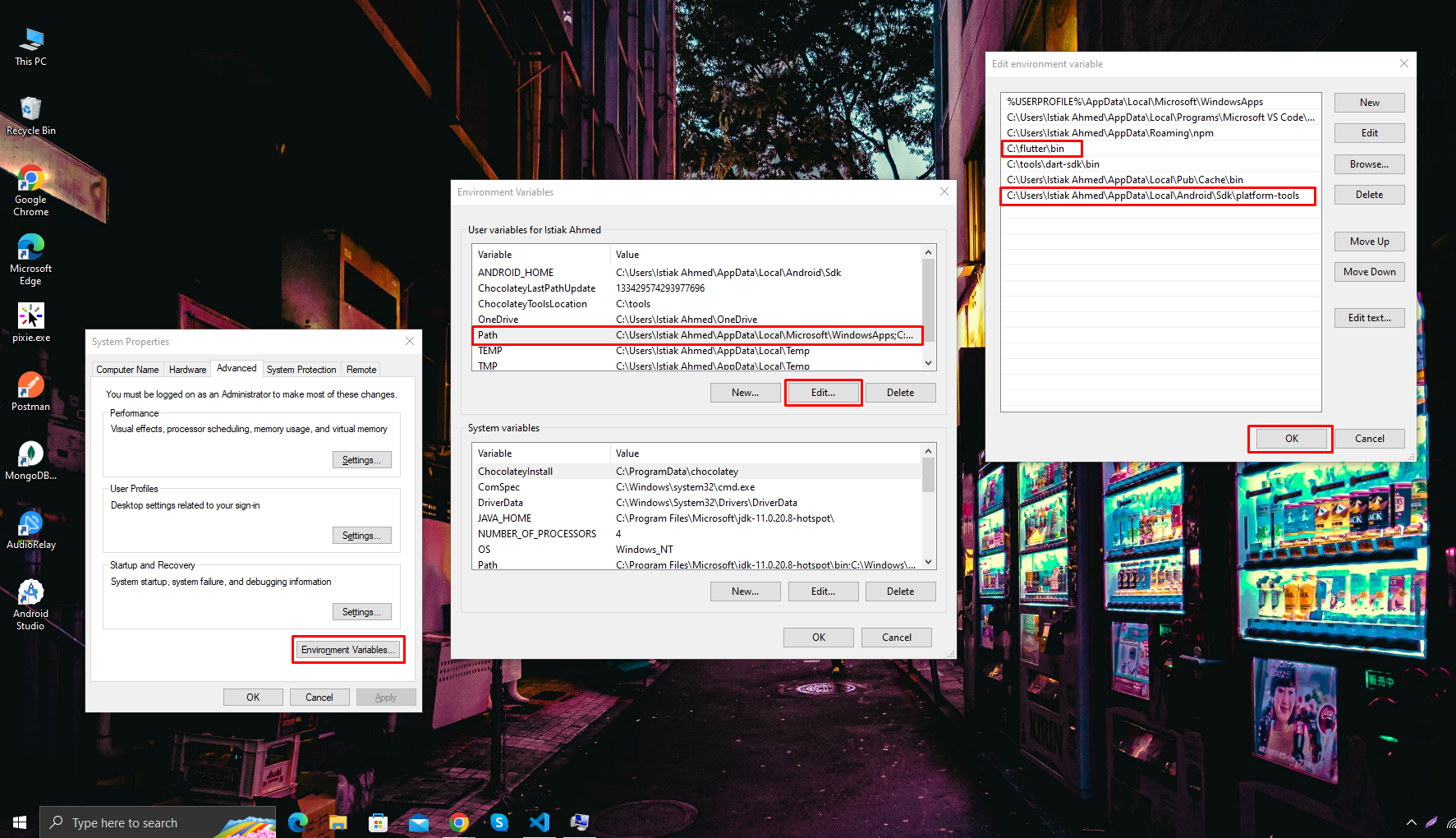Select the C:\flutter\bin path entry
The height and width of the screenshot is (838, 1456).
click(x=1036, y=149)
